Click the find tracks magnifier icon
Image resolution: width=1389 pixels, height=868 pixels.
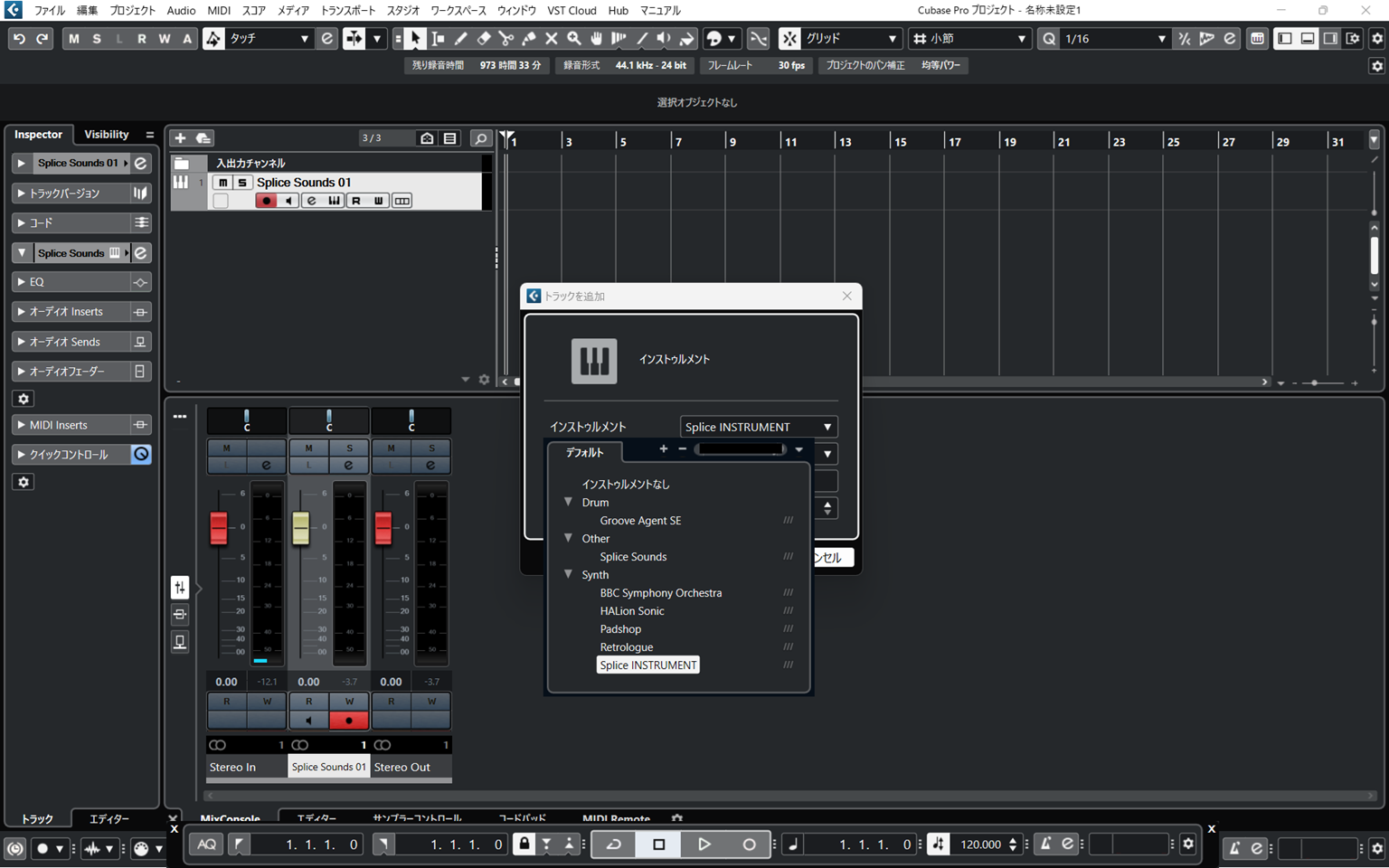(481, 138)
